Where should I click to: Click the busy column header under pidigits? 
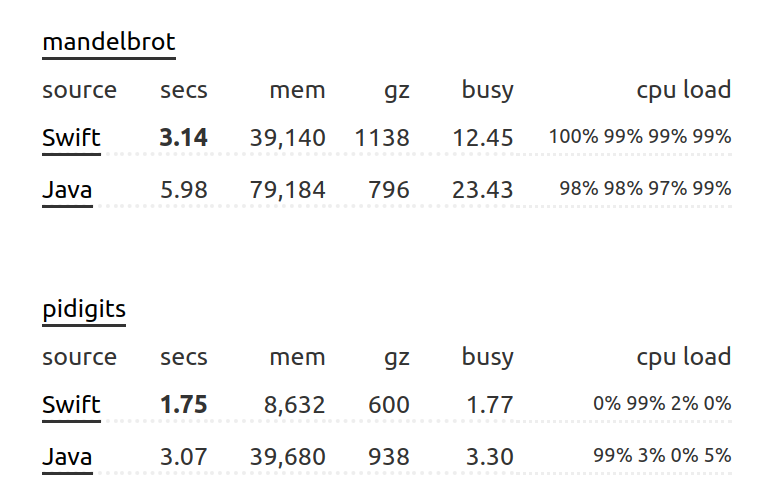pos(487,357)
